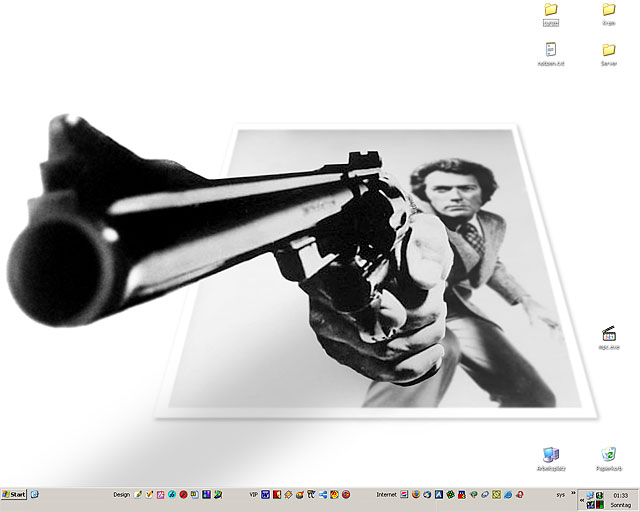Viewport: 640px width, 512px height.
Task: Open the Start menu
Action: pyautogui.click(x=14, y=494)
